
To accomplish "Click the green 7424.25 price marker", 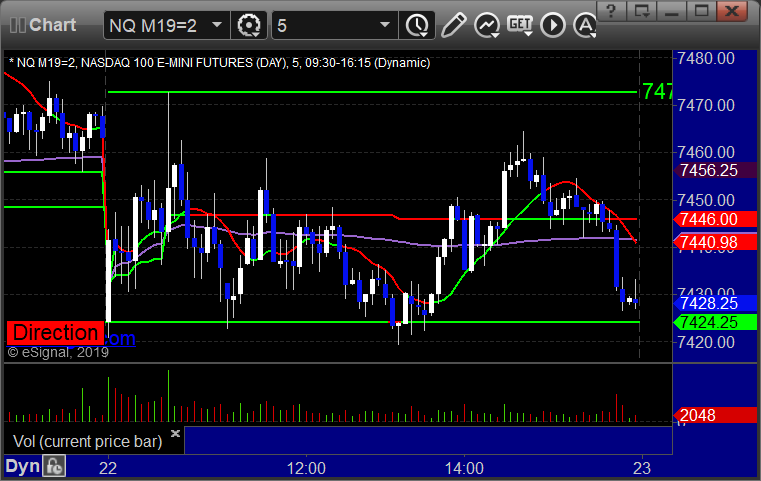I will 715,322.
